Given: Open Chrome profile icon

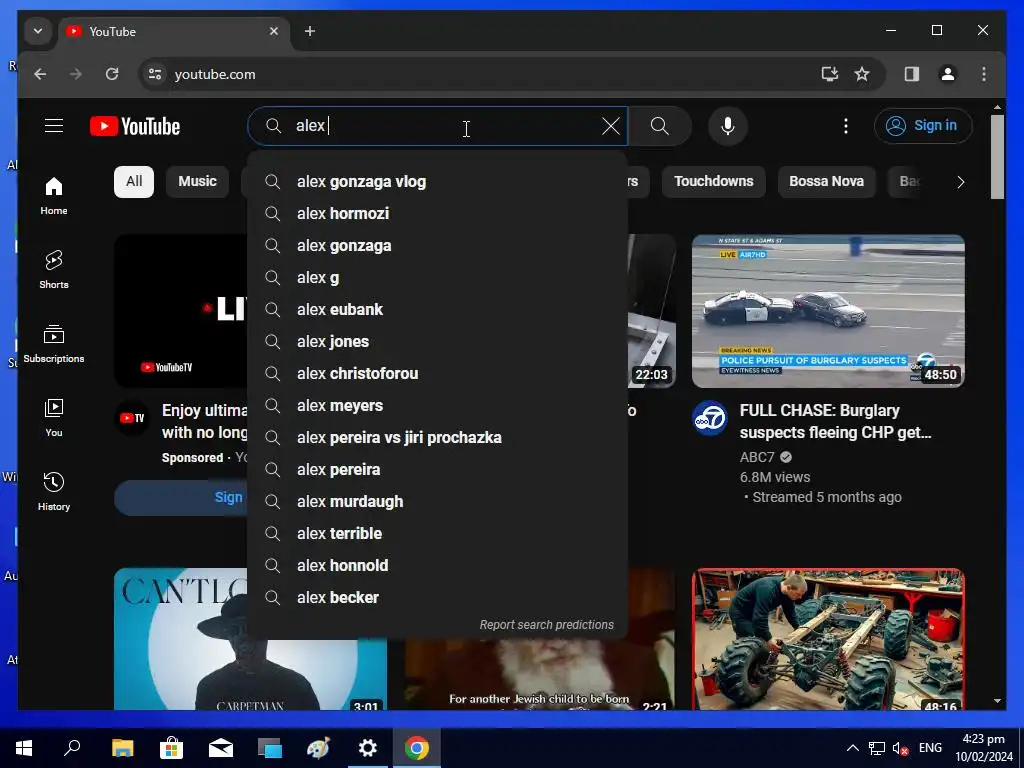Looking at the screenshot, I should (x=948, y=74).
